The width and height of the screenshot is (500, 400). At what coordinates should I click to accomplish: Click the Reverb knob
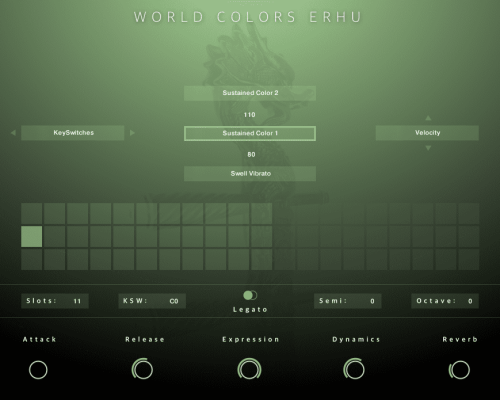pos(460,370)
